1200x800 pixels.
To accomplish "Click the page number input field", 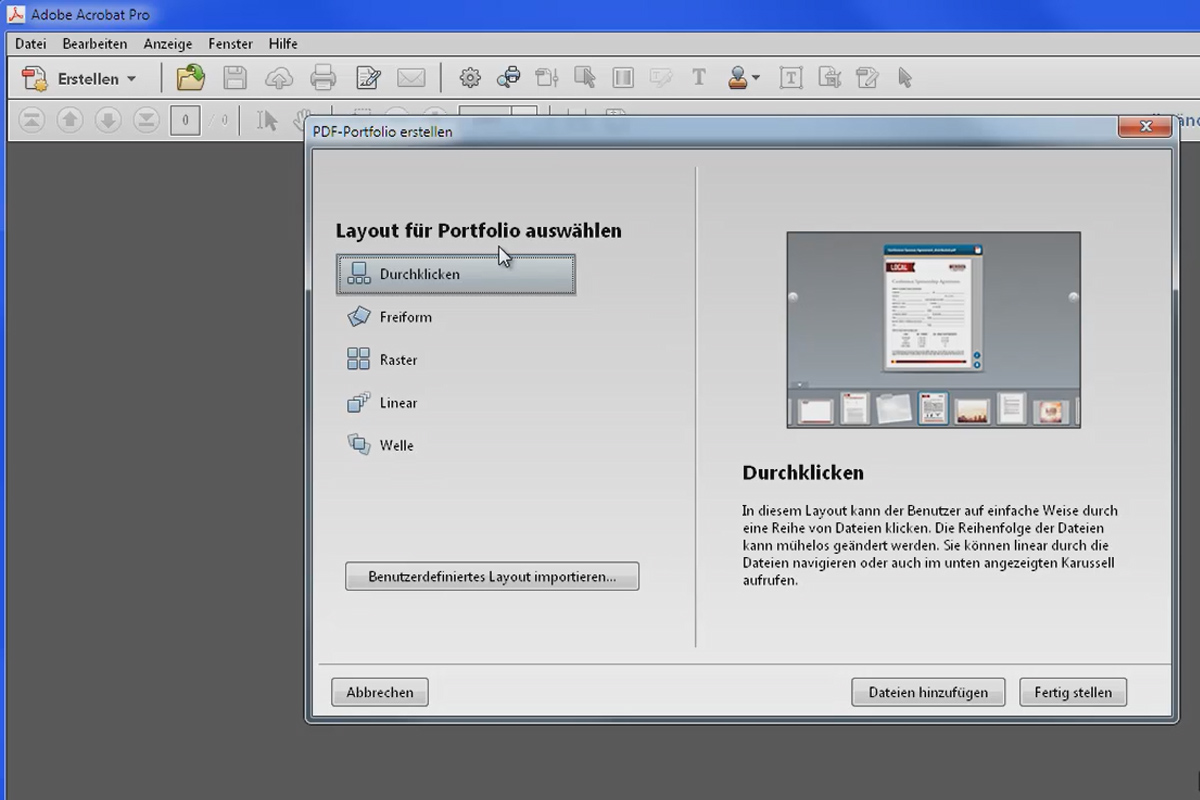I will tap(184, 119).
